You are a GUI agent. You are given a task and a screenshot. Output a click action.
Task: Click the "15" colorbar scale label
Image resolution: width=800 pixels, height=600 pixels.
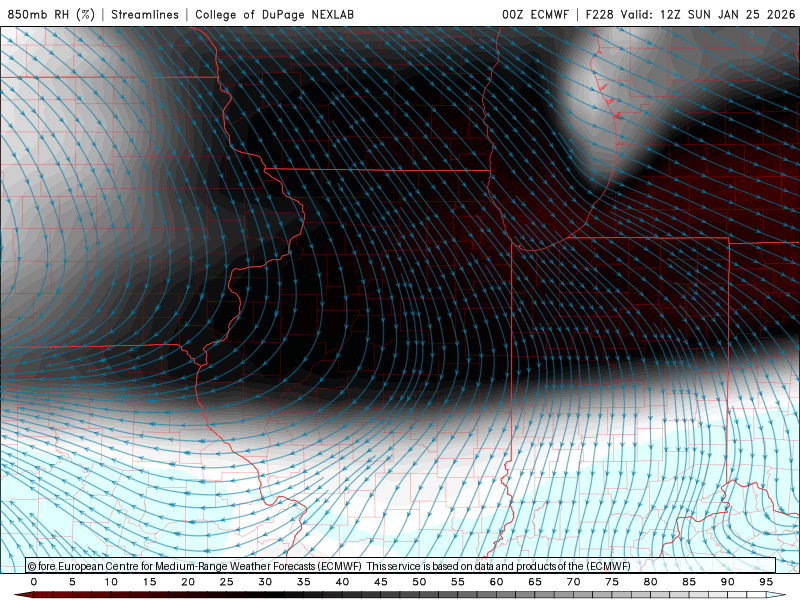(x=149, y=582)
